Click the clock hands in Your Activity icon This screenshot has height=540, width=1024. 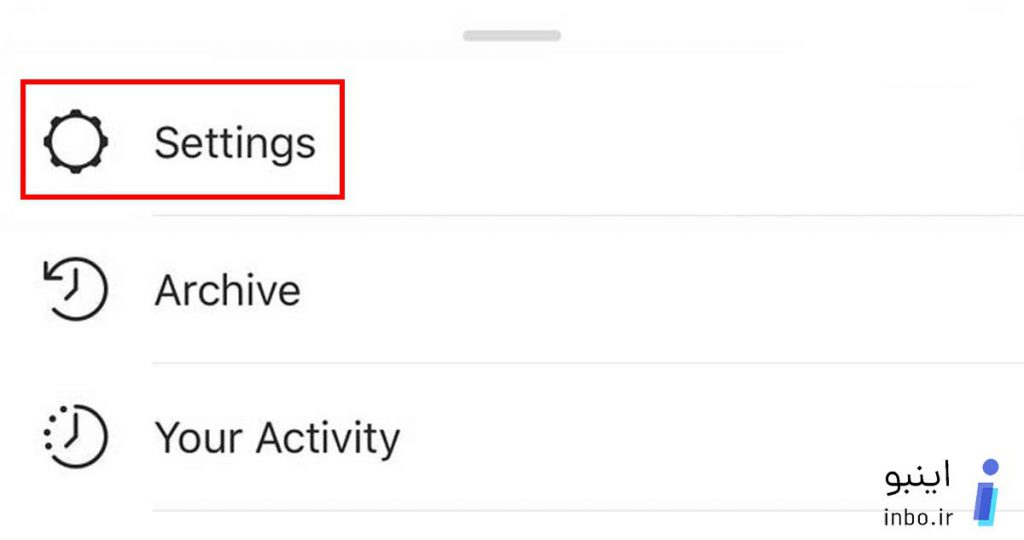(74, 432)
